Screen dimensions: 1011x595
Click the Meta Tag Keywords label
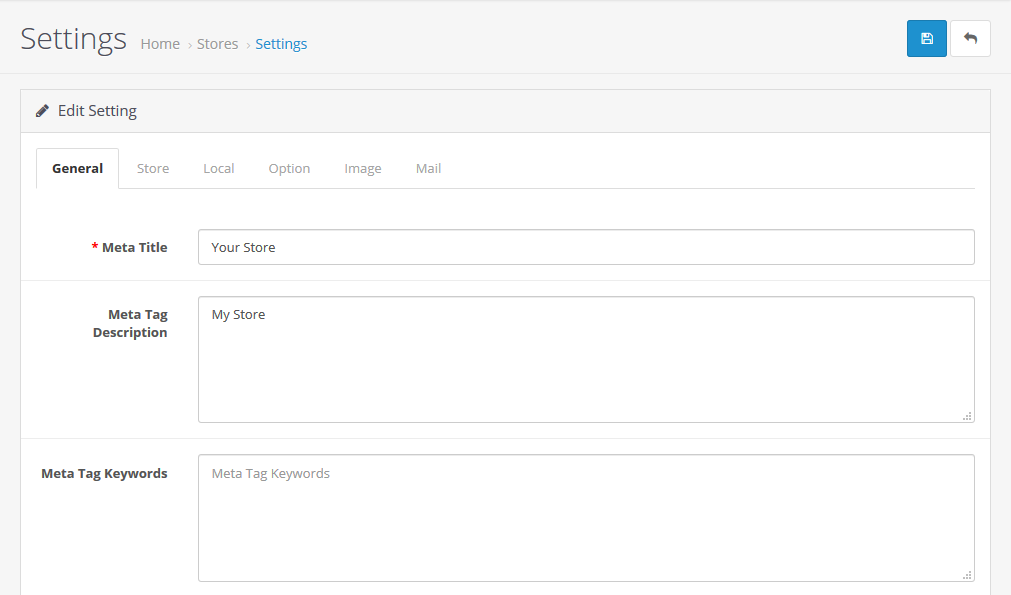click(104, 473)
